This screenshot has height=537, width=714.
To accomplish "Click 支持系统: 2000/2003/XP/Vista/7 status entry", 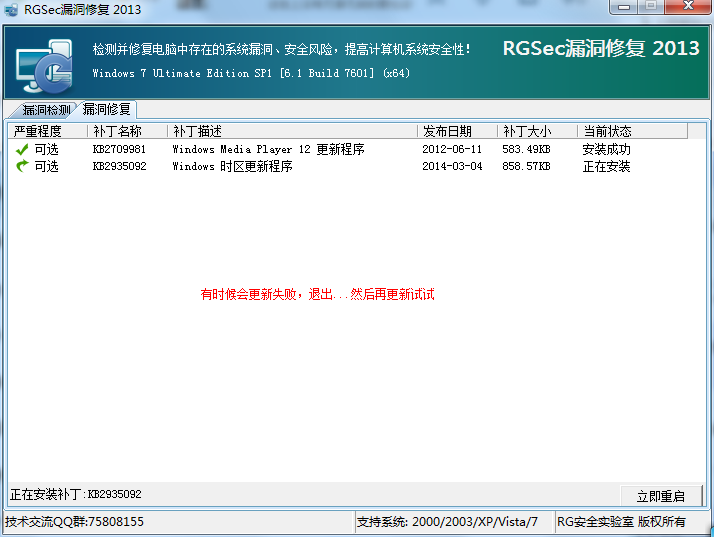I will [447, 522].
